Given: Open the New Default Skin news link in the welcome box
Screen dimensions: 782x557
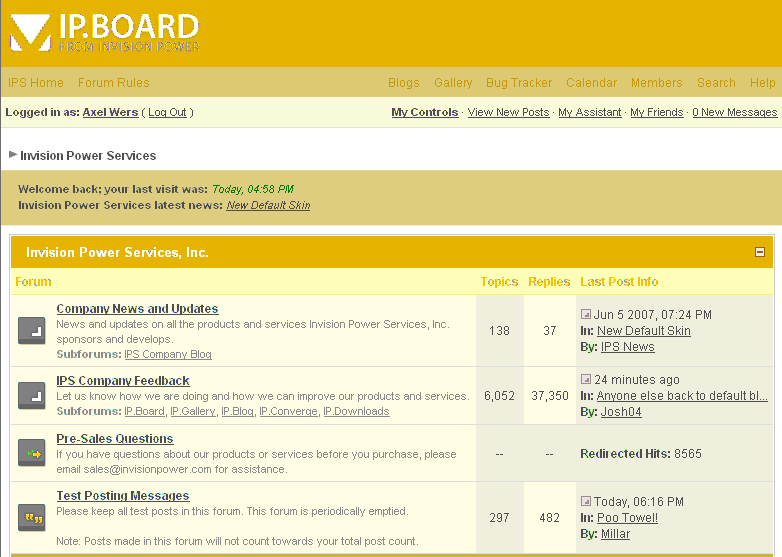Looking at the screenshot, I should [268, 205].
